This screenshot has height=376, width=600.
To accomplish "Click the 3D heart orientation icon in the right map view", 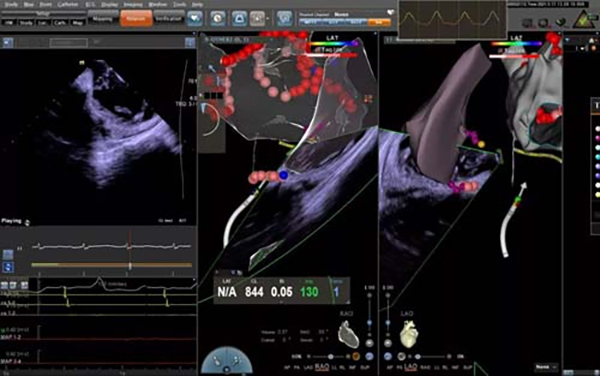I will tap(408, 334).
